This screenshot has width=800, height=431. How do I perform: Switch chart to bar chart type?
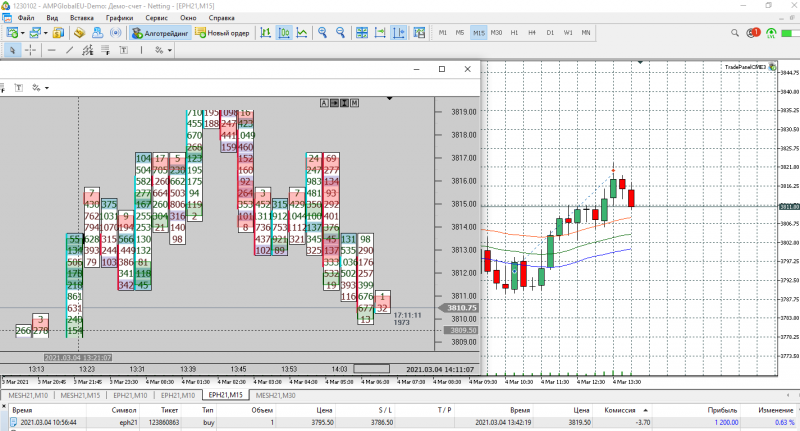coord(265,33)
